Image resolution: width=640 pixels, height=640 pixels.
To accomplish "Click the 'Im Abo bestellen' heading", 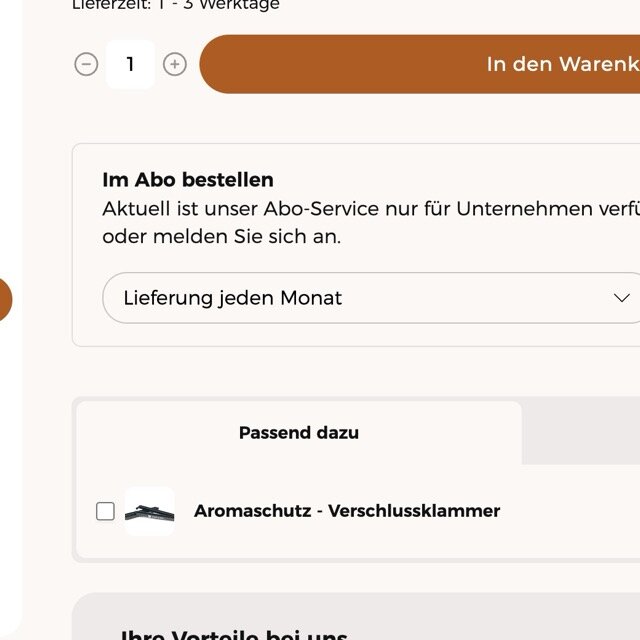I will (188, 180).
